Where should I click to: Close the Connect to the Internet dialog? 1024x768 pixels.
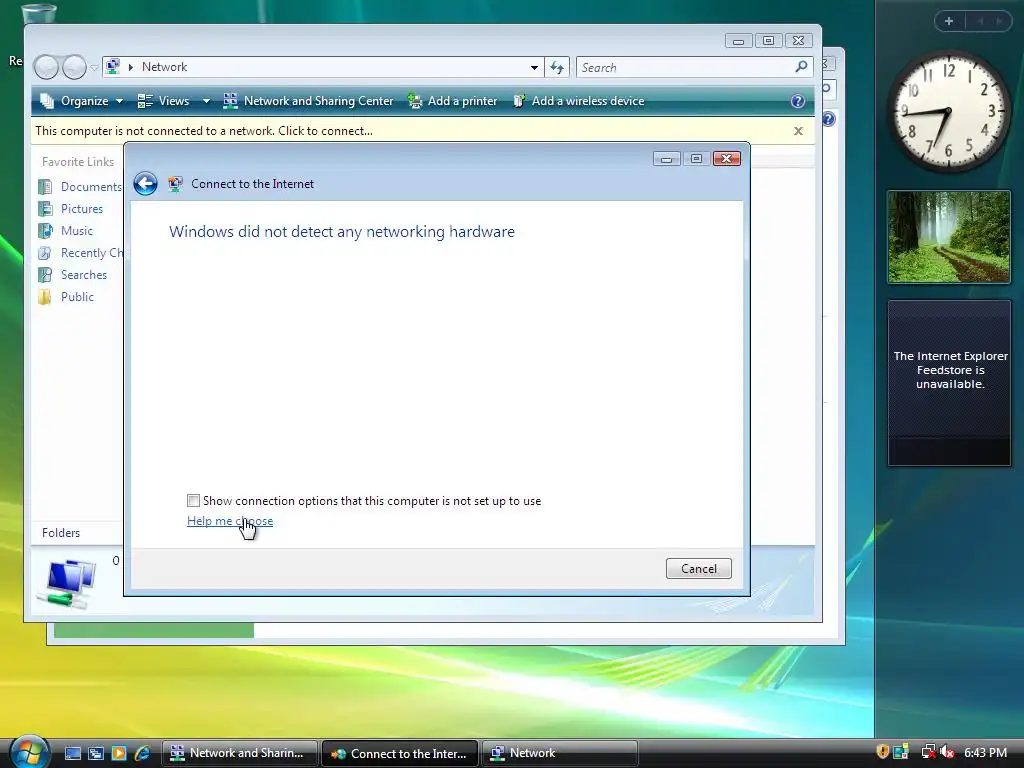tap(726, 159)
